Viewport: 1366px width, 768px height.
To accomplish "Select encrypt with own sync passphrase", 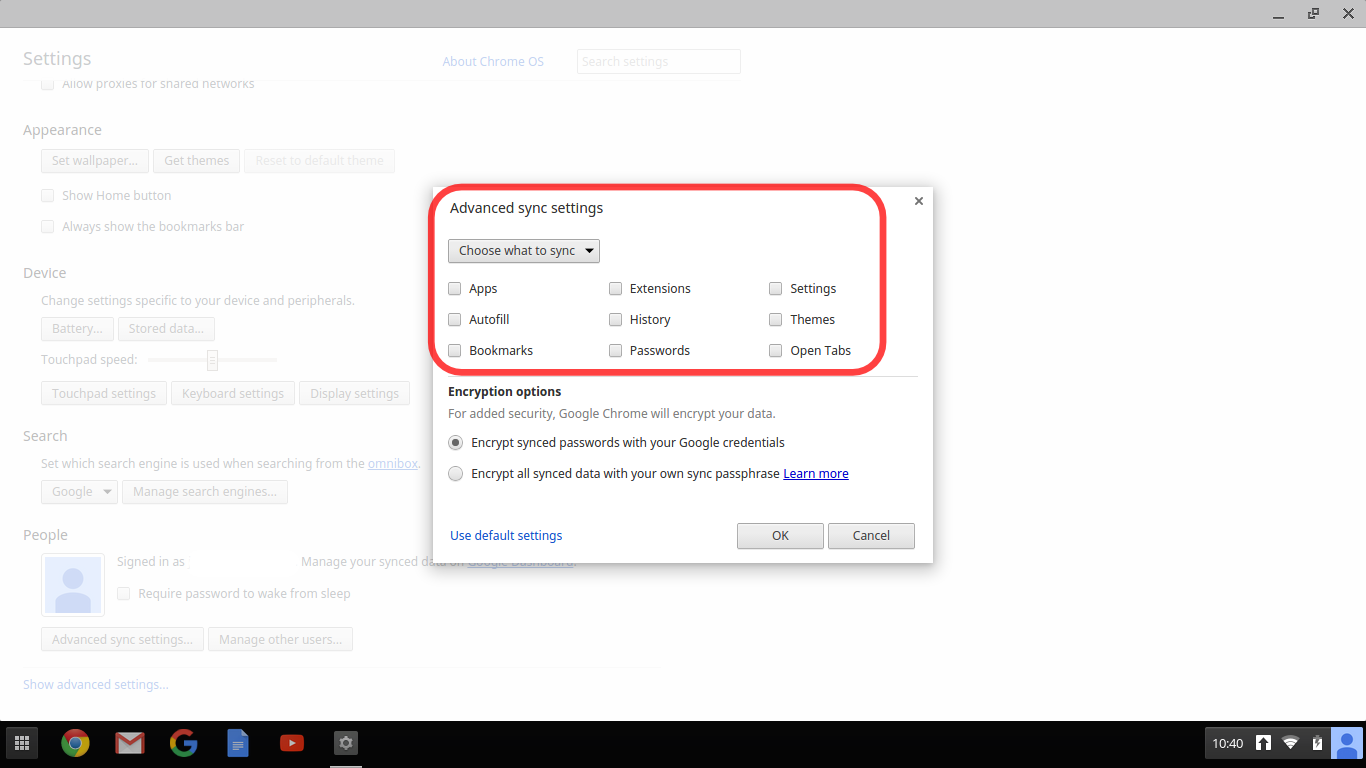I will [455, 474].
